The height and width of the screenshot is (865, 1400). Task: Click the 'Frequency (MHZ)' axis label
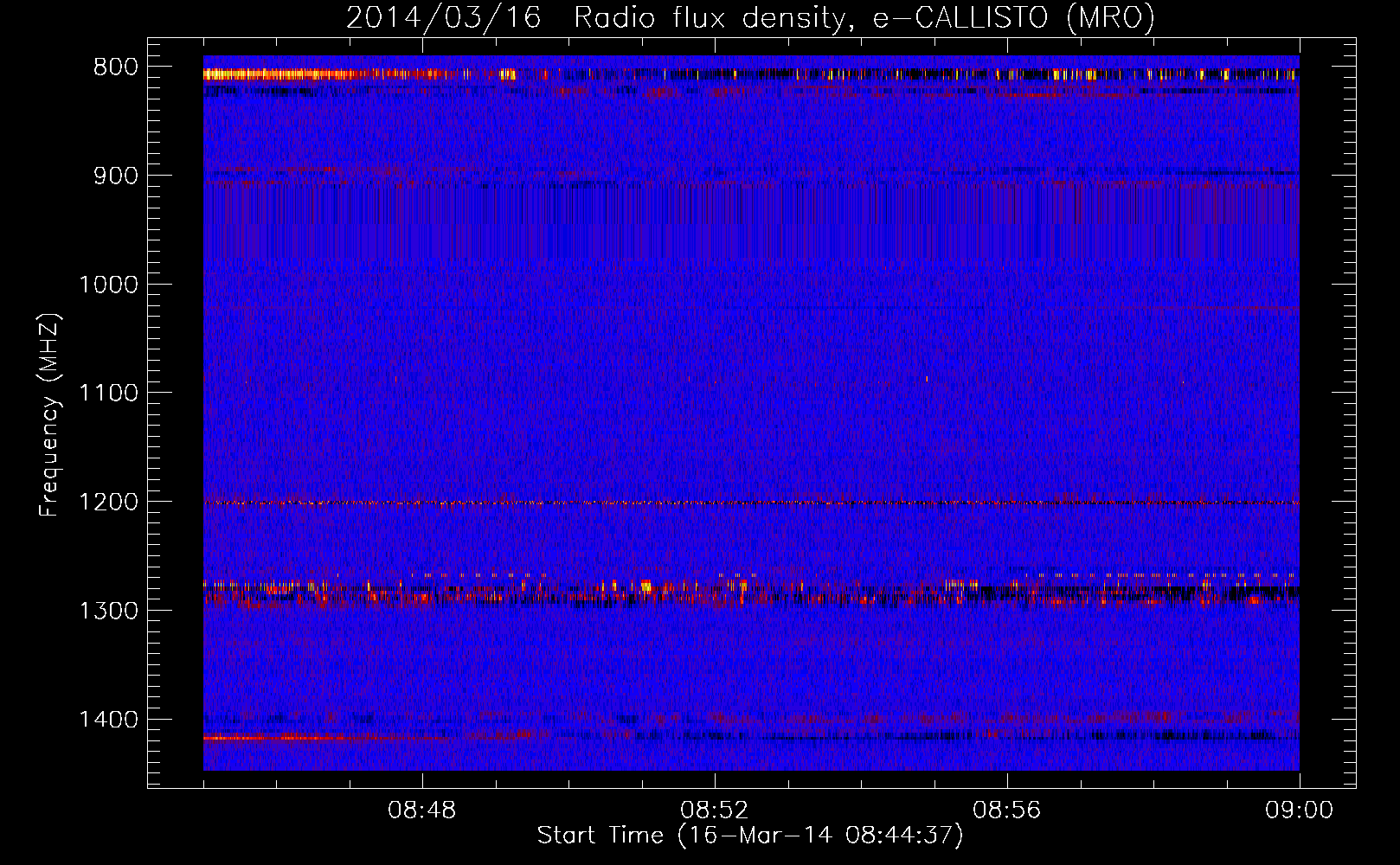click(49, 416)
